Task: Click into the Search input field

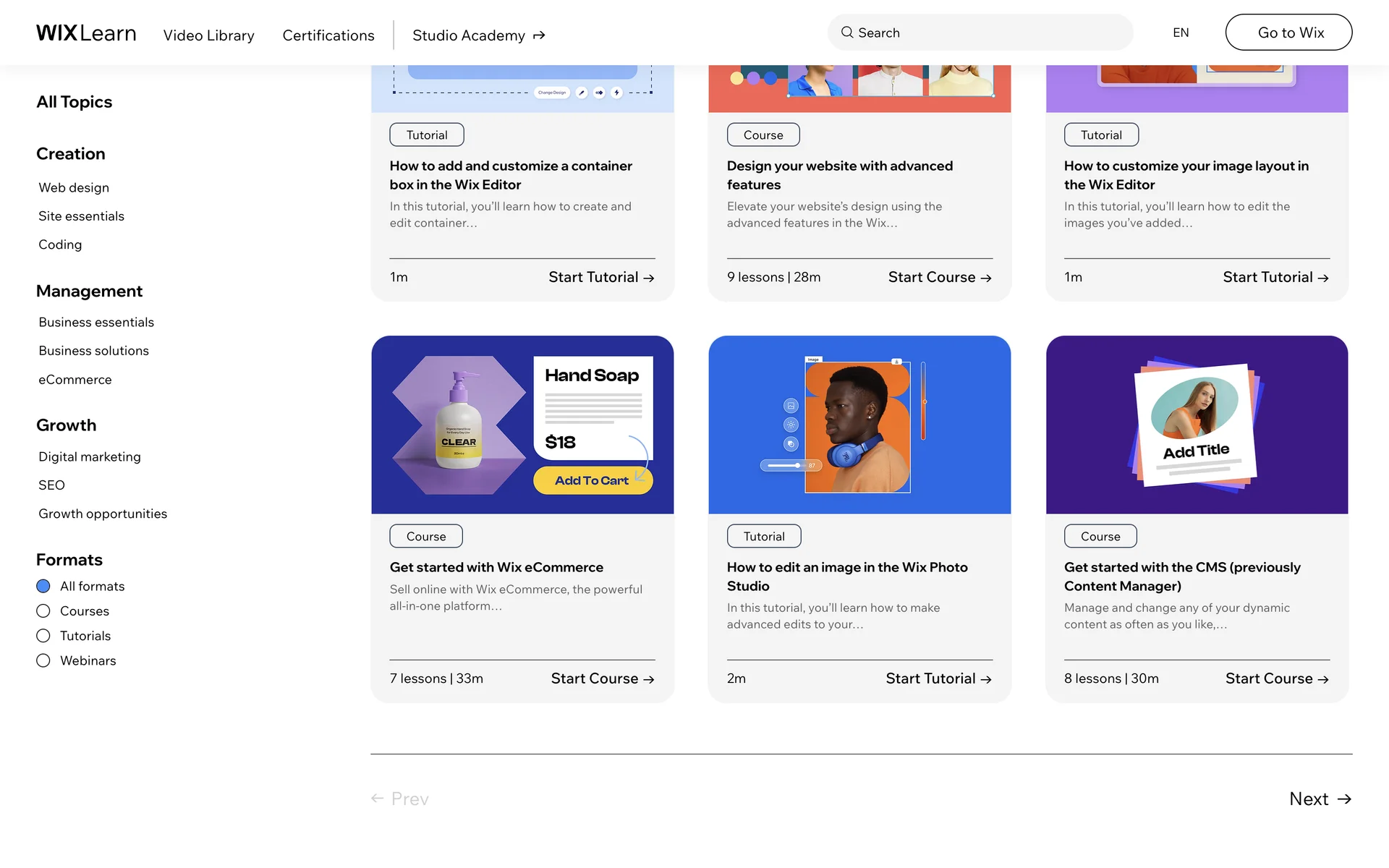Action: click(x=991, y=33)
